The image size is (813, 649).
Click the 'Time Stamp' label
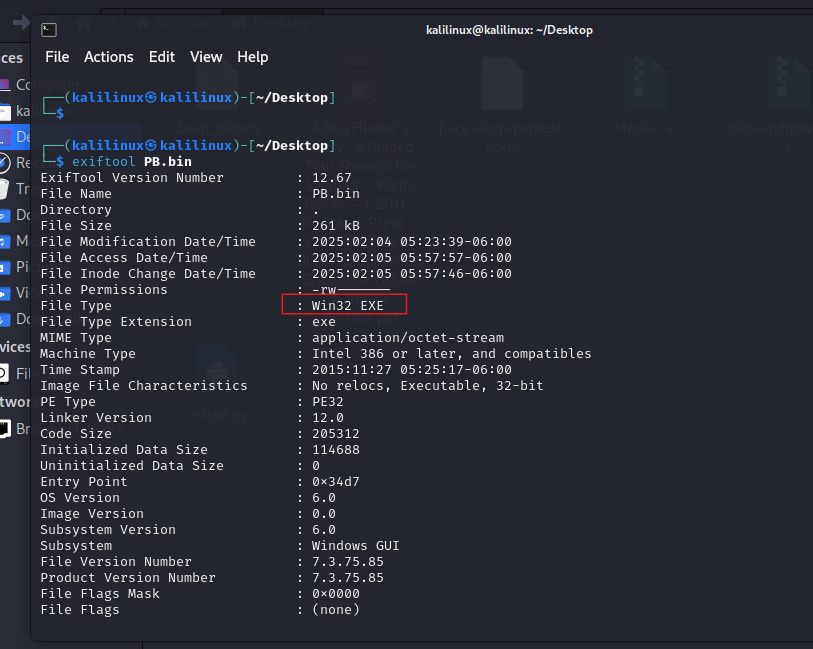[80, 370]
